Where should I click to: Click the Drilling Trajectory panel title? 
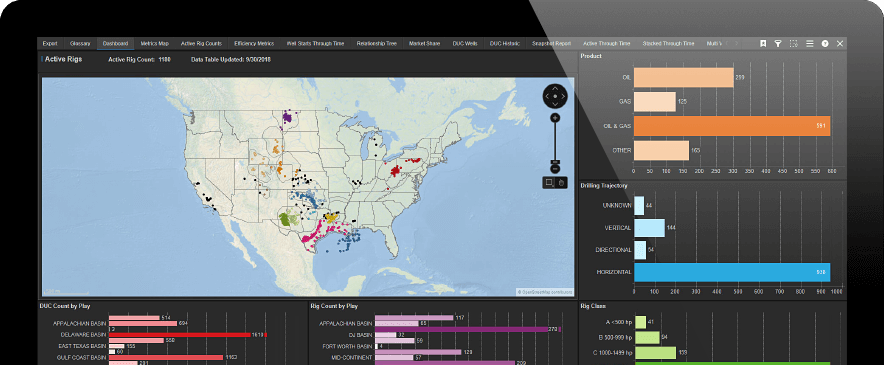click(604, 186)
